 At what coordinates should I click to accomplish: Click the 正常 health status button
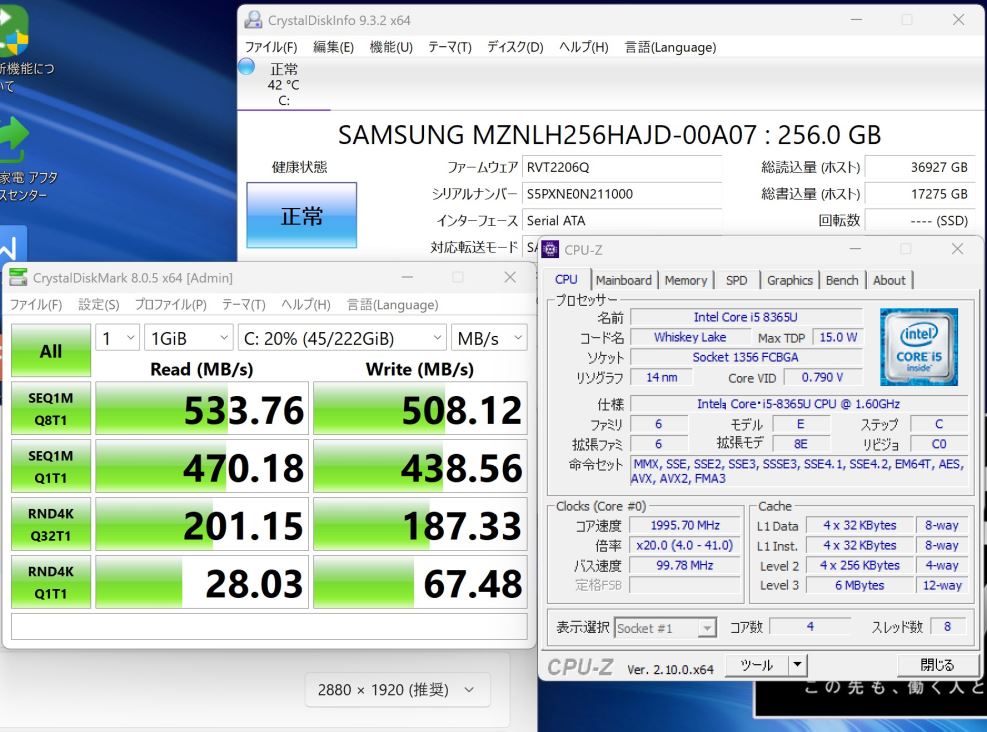[302, 215]
